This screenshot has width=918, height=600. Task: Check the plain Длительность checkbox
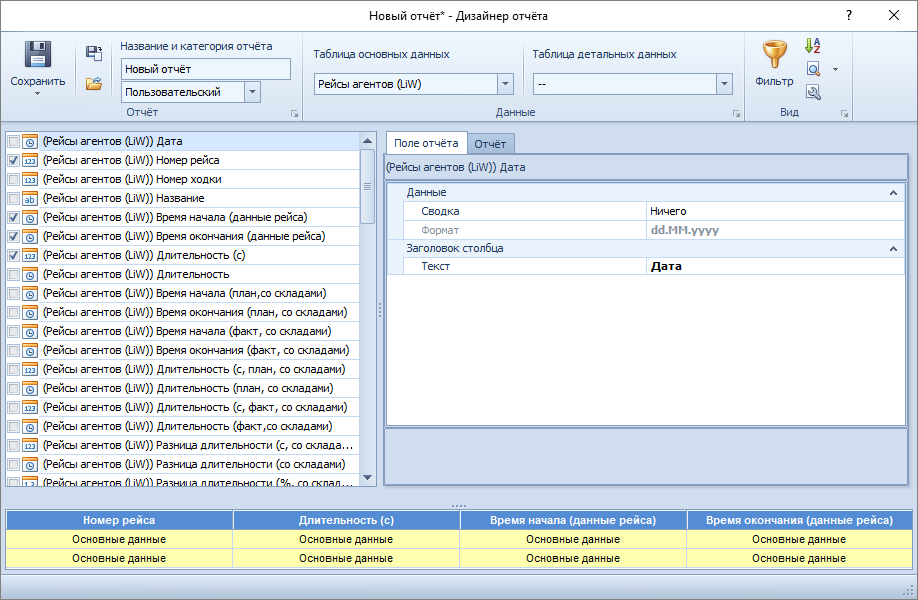tap(13, 275)
